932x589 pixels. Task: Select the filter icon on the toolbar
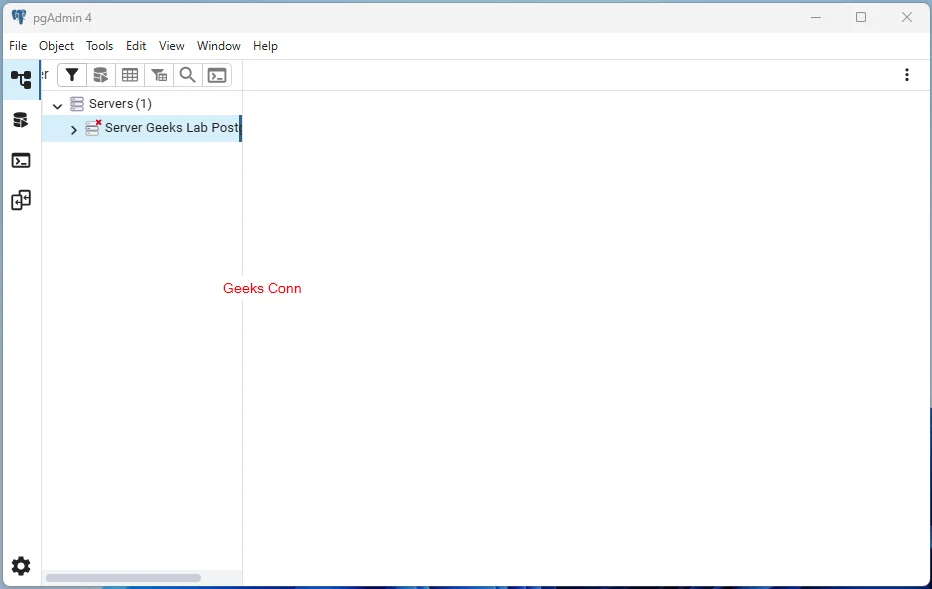pos(71,75)
